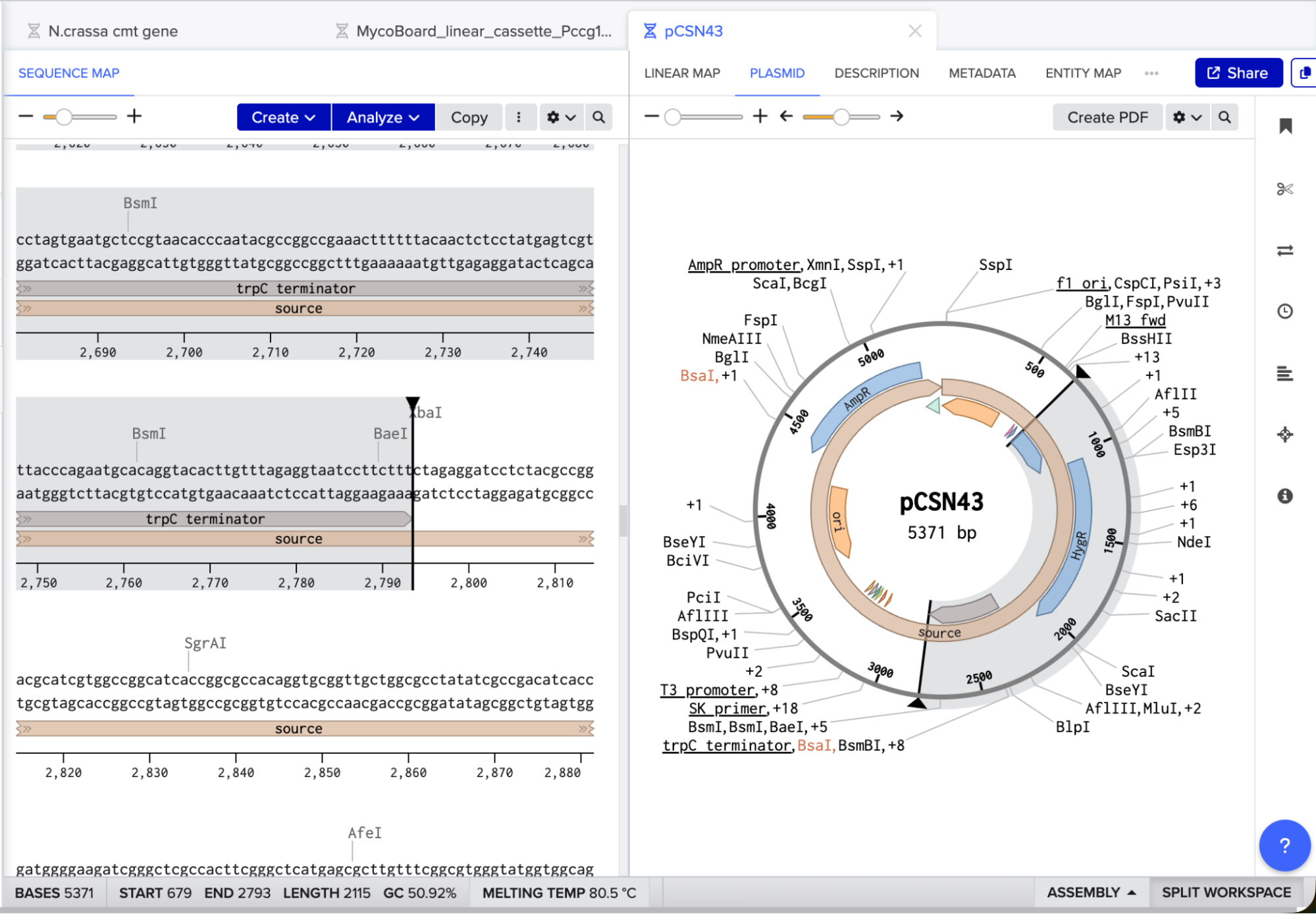Open the info circle icon
This screenshot has width=1316, height=914.
click(1285, 496)
